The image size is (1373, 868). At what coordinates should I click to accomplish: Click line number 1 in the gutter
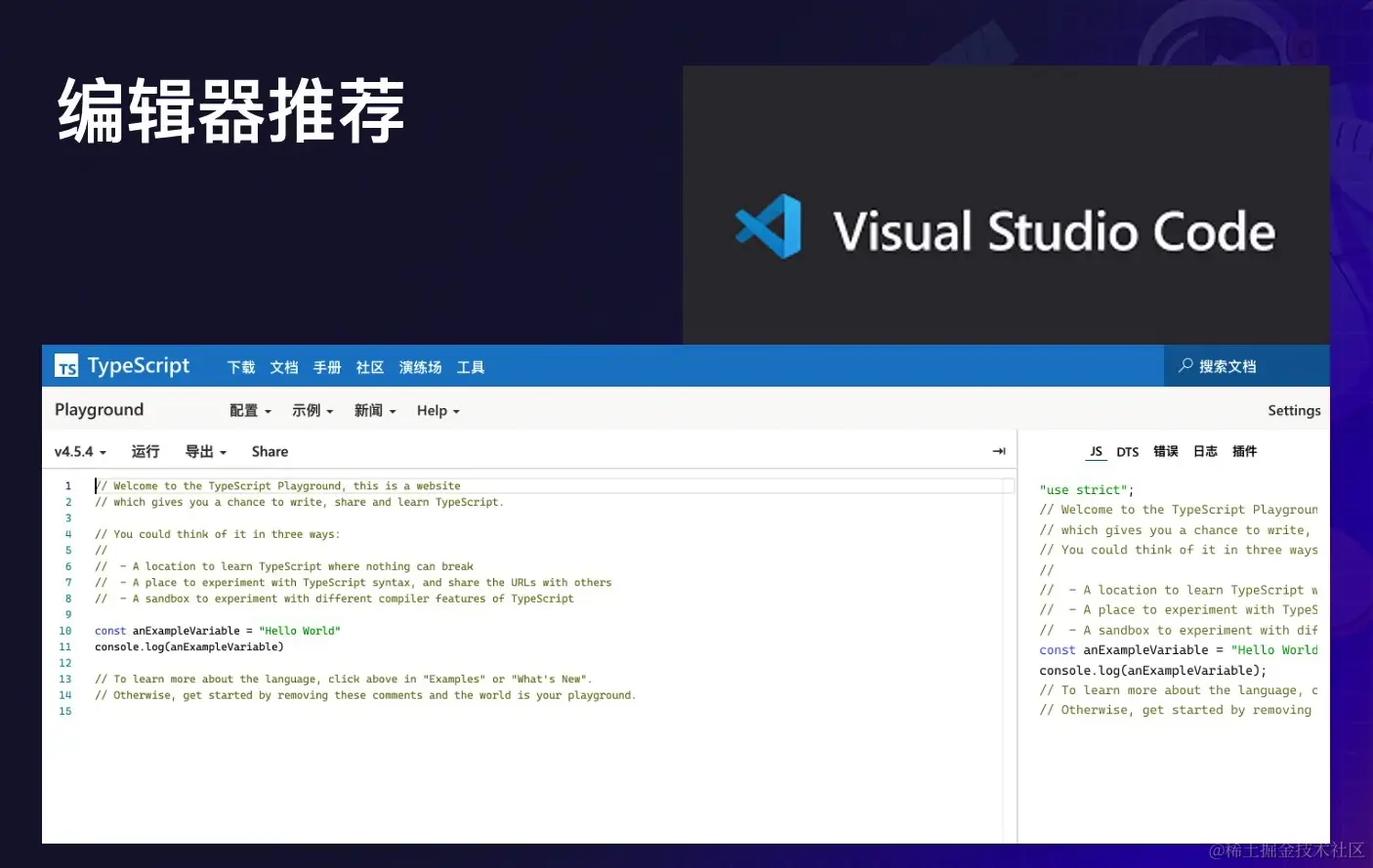tap(68, 485)
